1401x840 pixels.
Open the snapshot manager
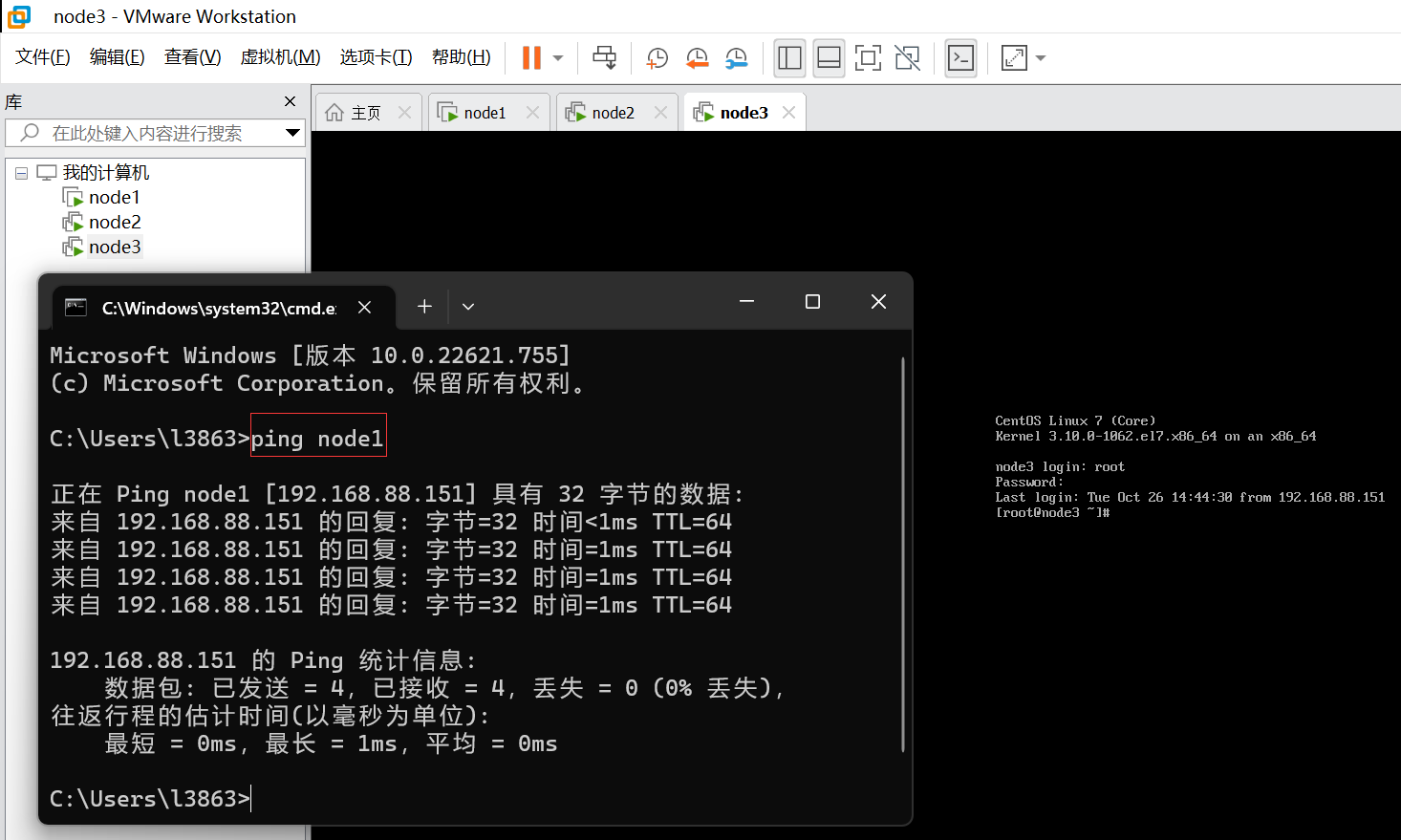coord(737,58)
